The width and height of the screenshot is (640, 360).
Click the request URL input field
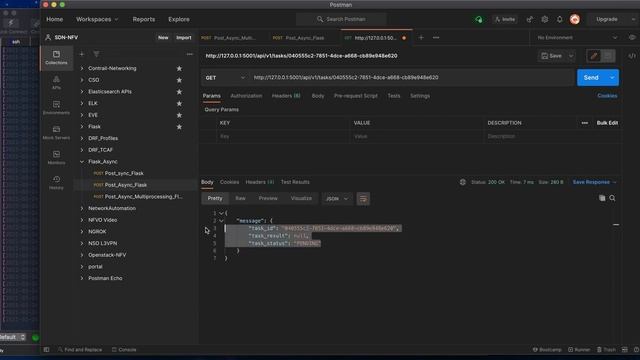pos(412,78)
